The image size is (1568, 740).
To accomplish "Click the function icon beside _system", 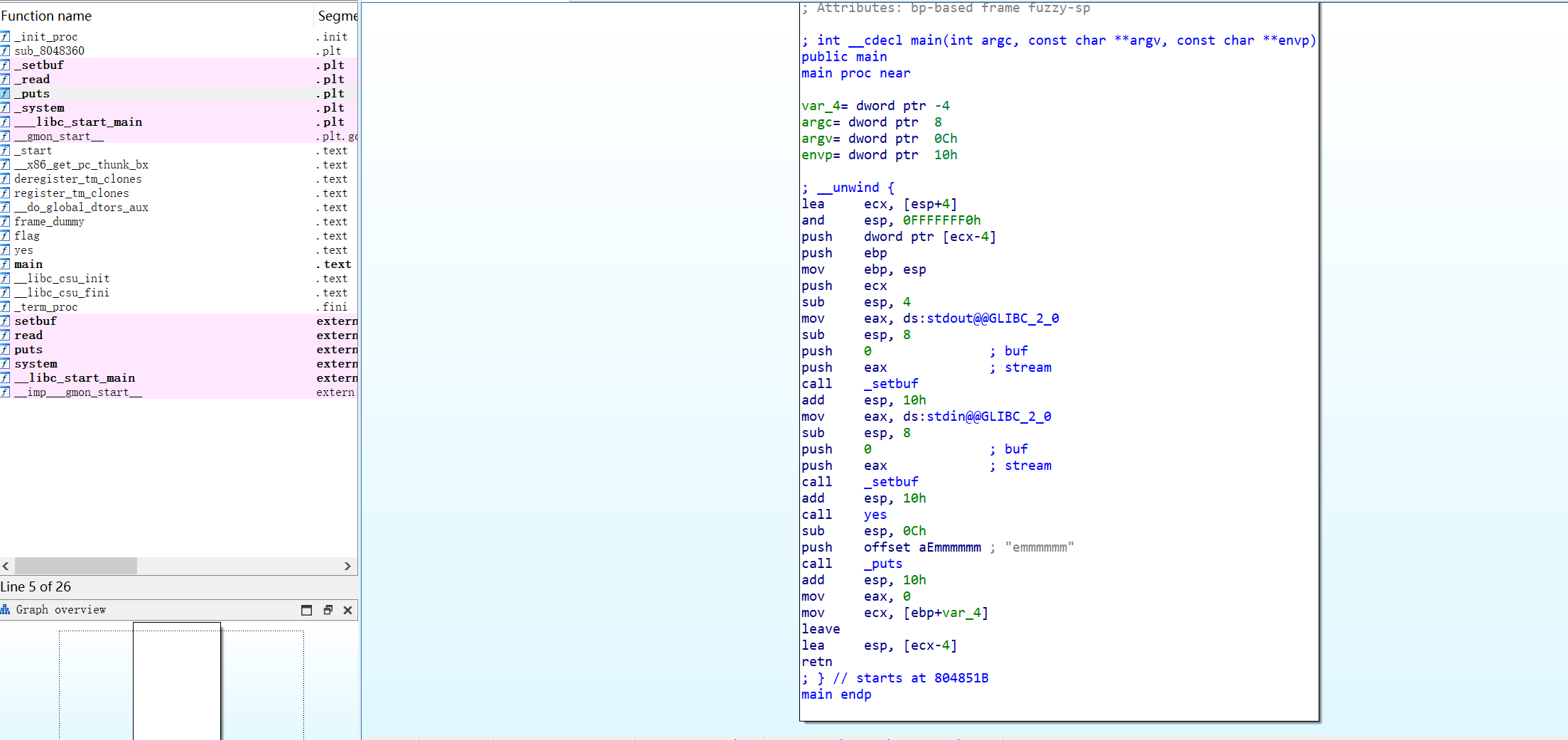I will pyautogui.click(x=5, y=107).
